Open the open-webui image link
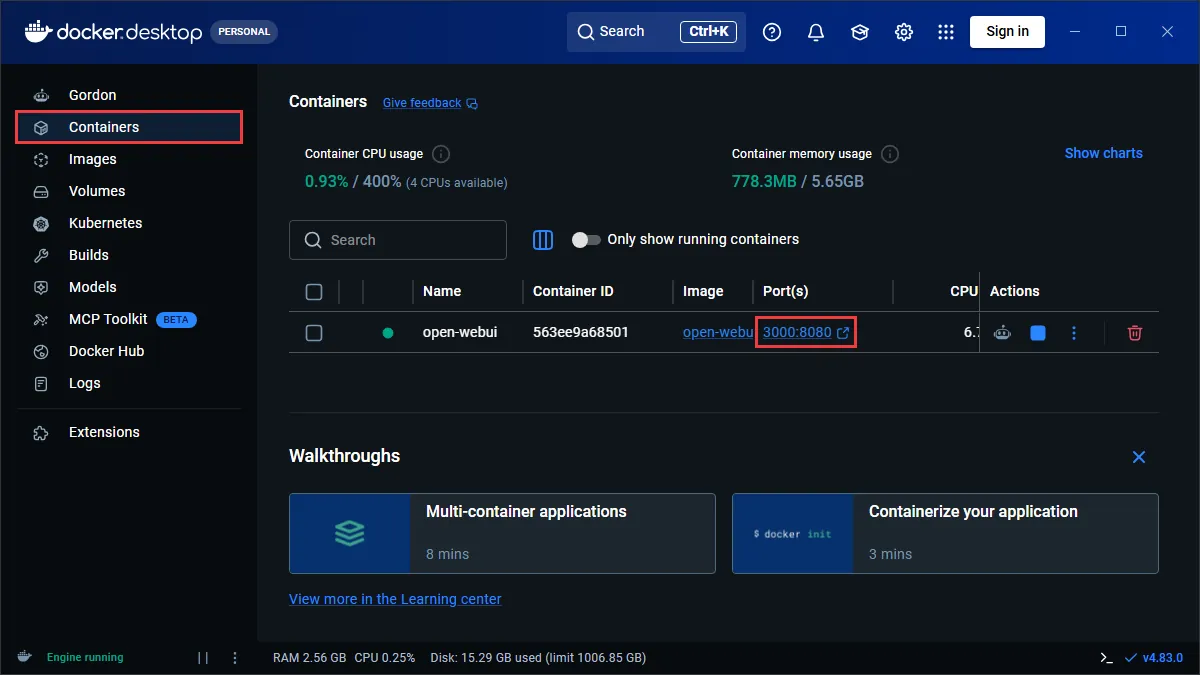Viewport: 1200px width, 675px height. tap(717, 332)
